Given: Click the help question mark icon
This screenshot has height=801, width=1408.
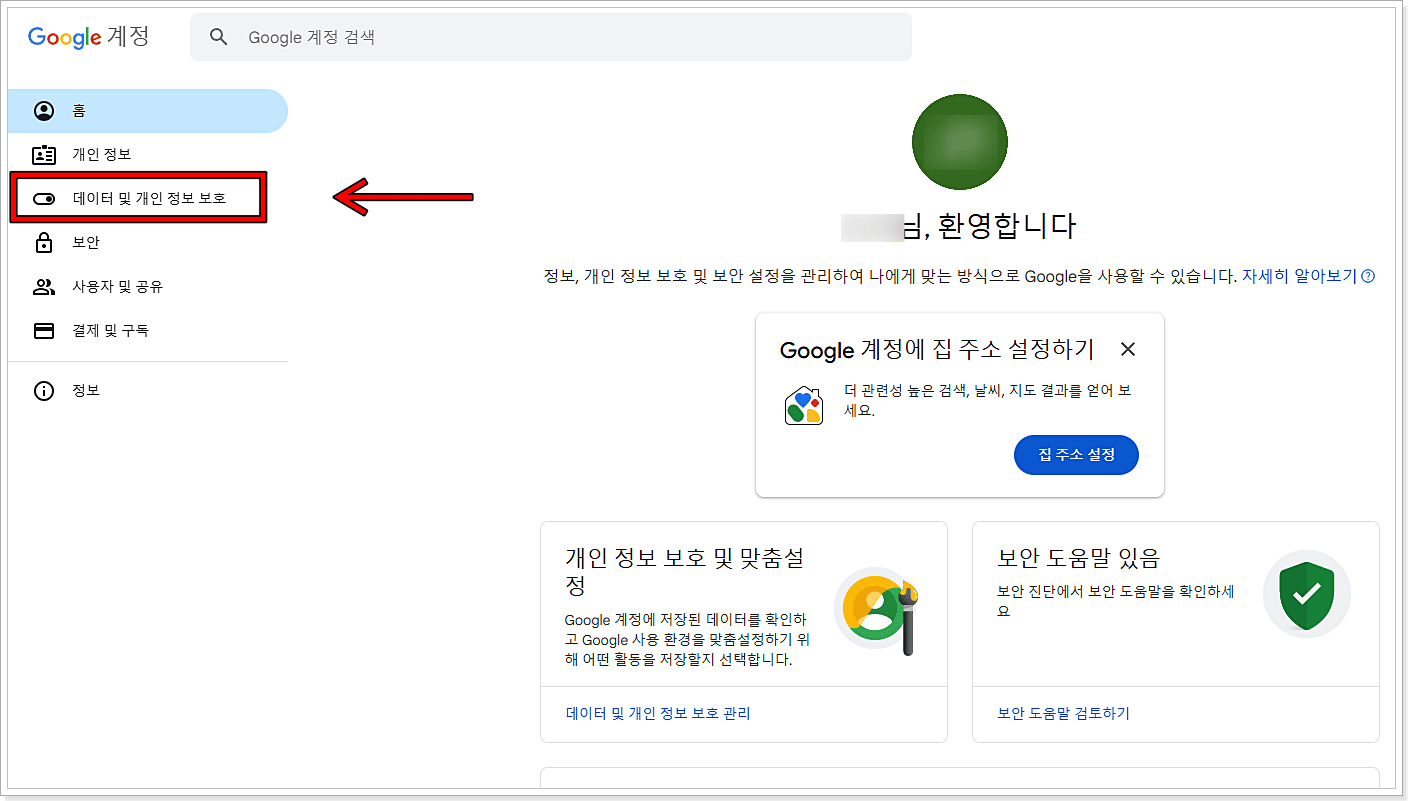Looking at the screenshot, I should point(1368,276).
